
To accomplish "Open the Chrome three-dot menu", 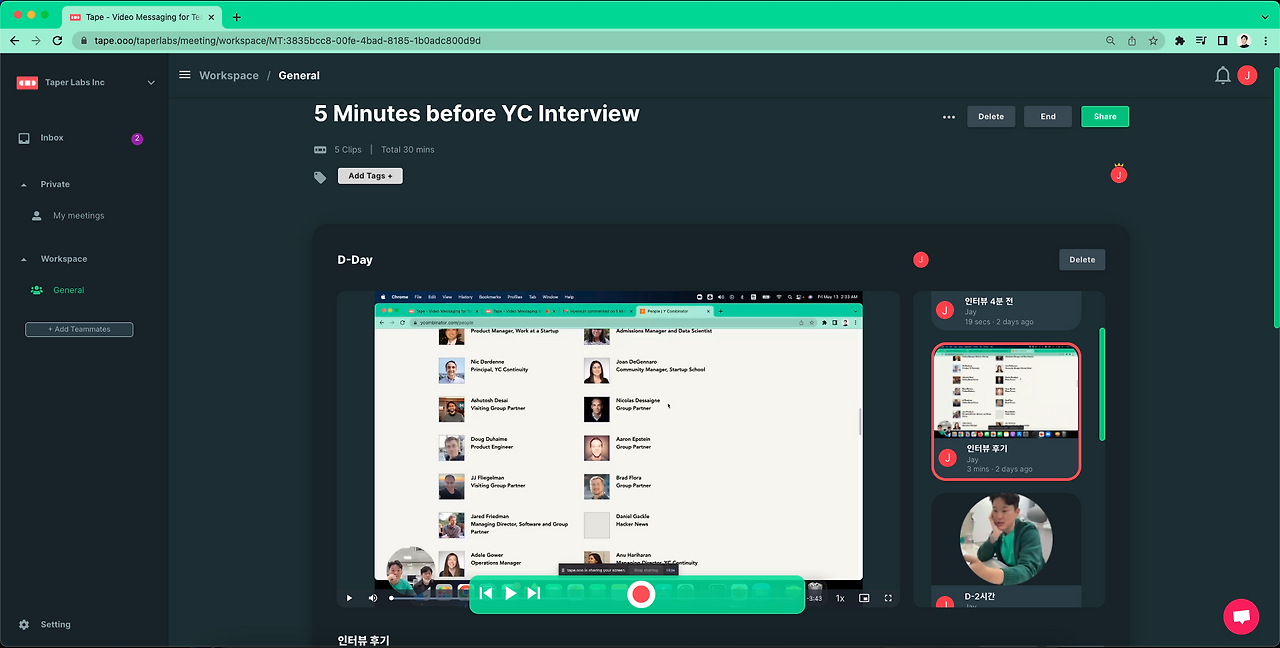I will 1267,41.
